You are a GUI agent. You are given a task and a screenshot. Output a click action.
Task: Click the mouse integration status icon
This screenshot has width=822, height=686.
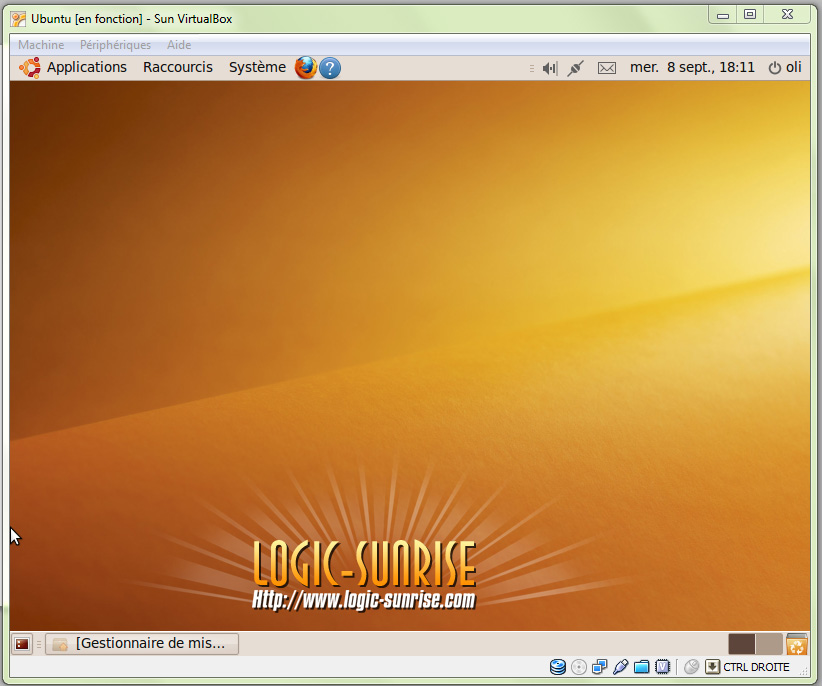point(691,667)
